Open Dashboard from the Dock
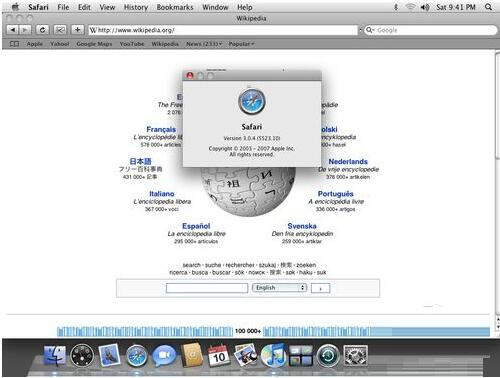Screen dimensions: 500x378 pos(82,355)
